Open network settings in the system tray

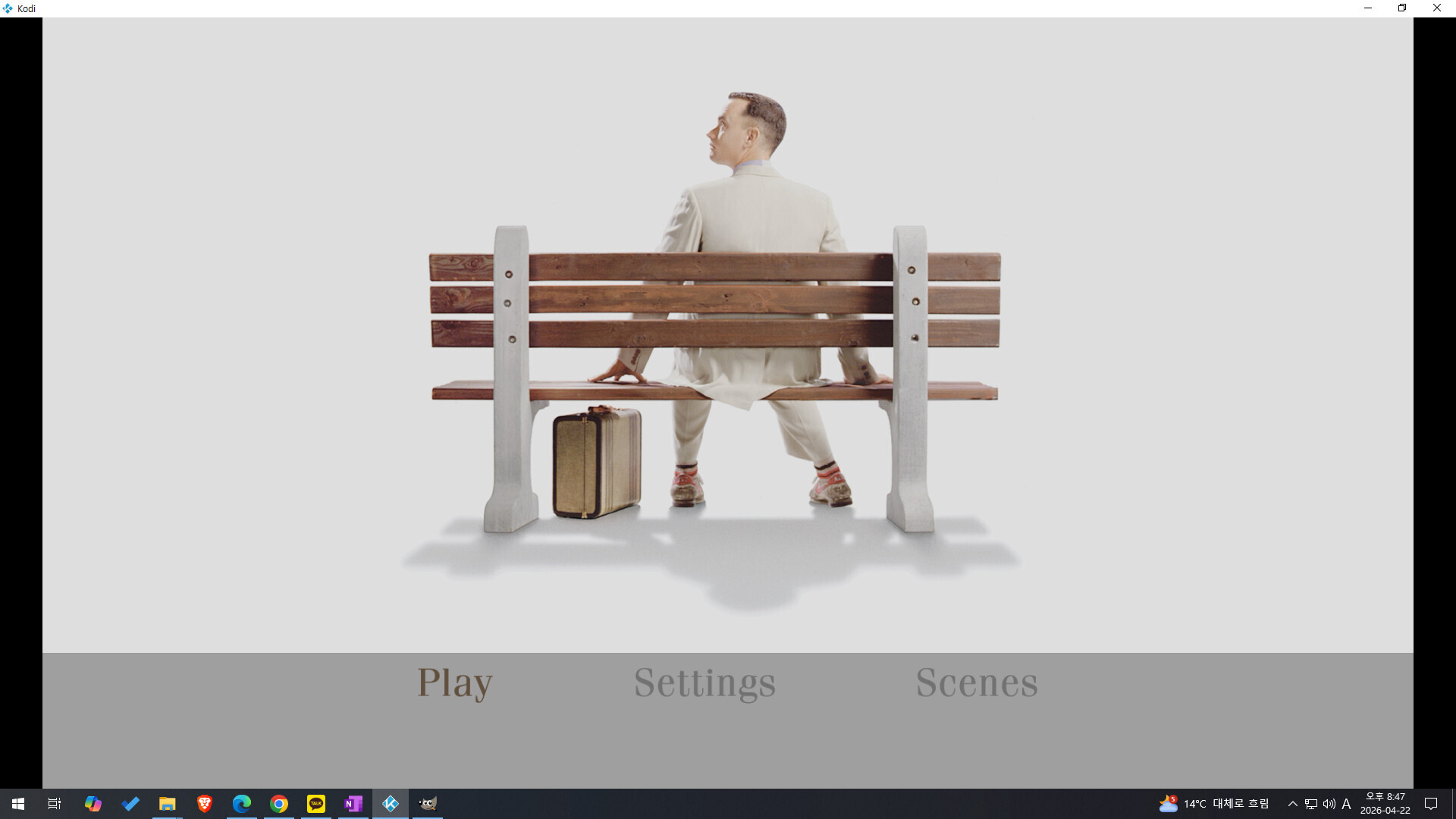pos(1311,804)
